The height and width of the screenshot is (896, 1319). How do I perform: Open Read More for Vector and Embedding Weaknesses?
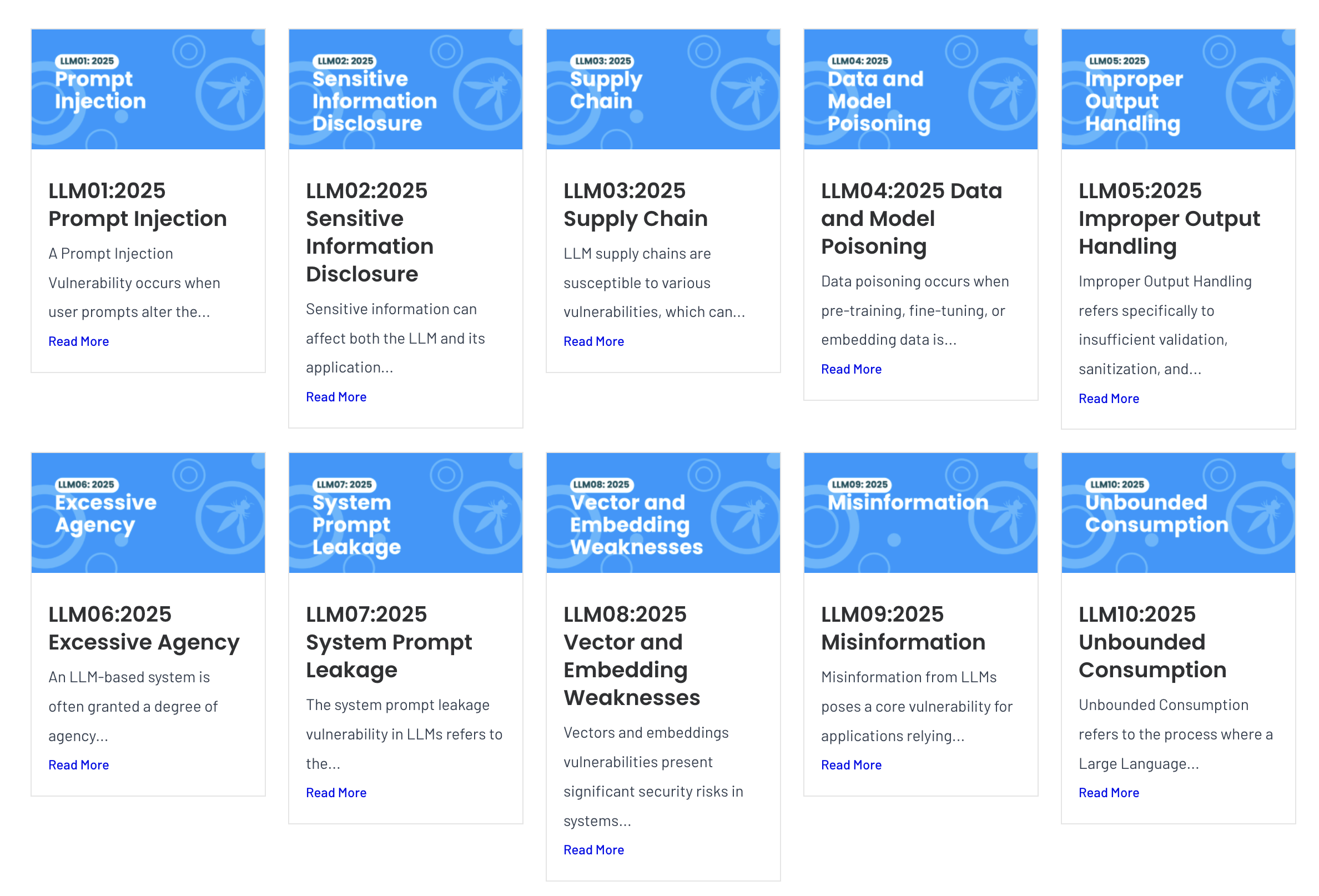[x=593, y=849]
